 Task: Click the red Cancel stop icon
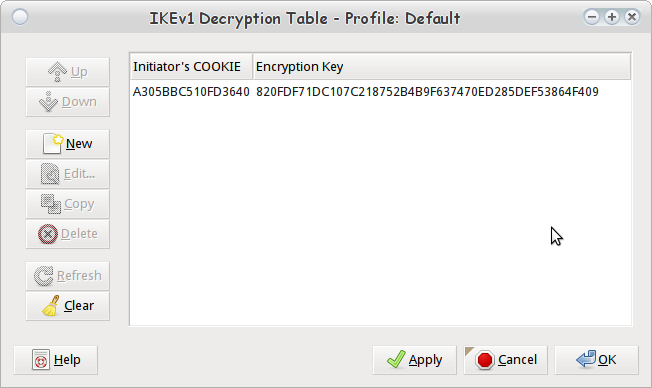click(485, 360)
